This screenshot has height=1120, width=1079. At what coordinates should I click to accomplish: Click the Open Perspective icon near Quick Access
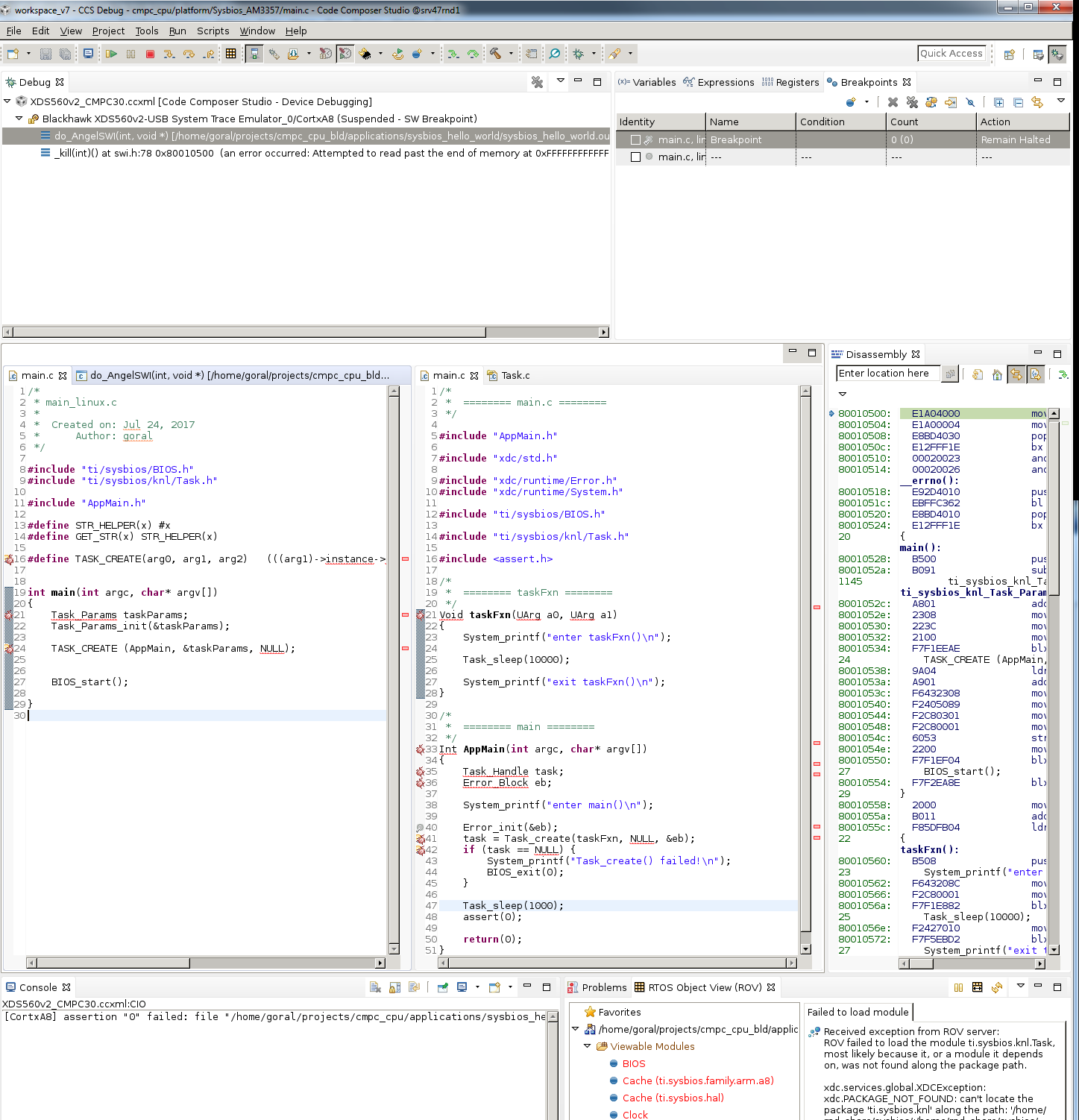tap(1010, 54)
